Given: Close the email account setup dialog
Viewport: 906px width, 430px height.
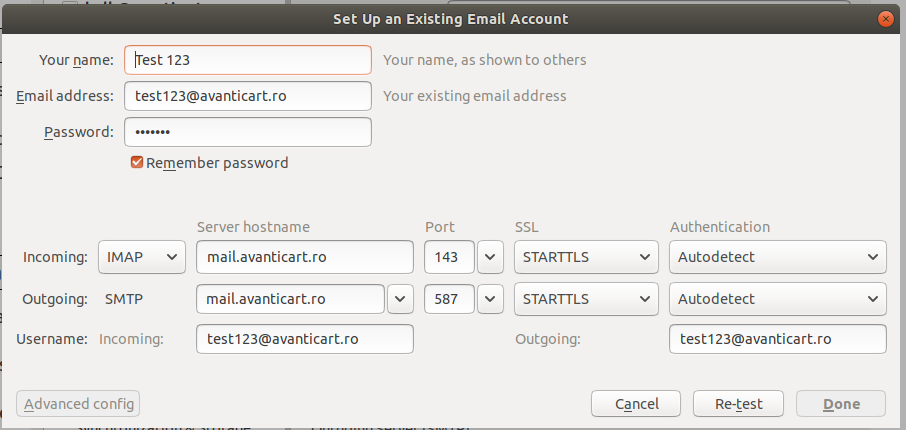Looking at the screenshot, I should point(885,19).
